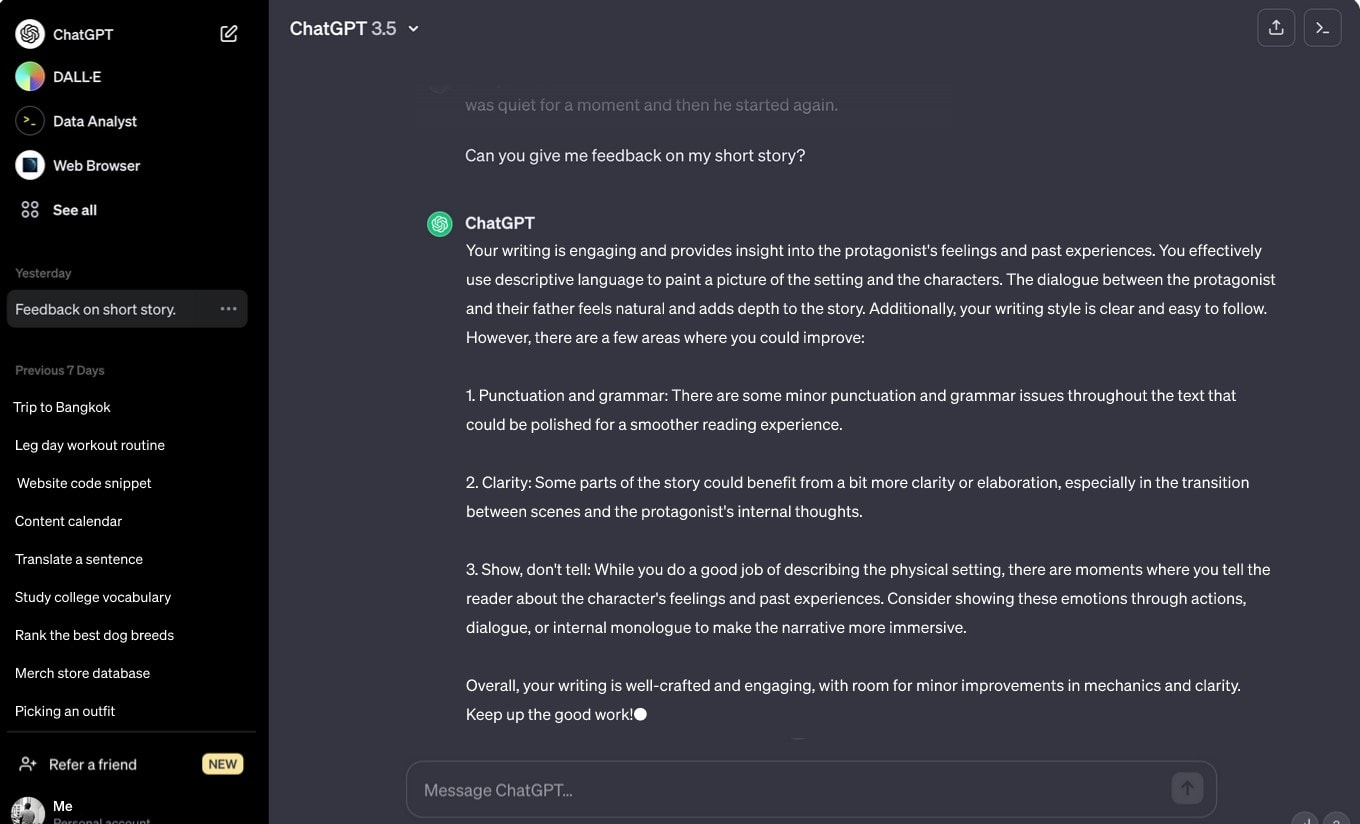Open the ChatGPT 3.5 model selector

click(x=355, y=28)
